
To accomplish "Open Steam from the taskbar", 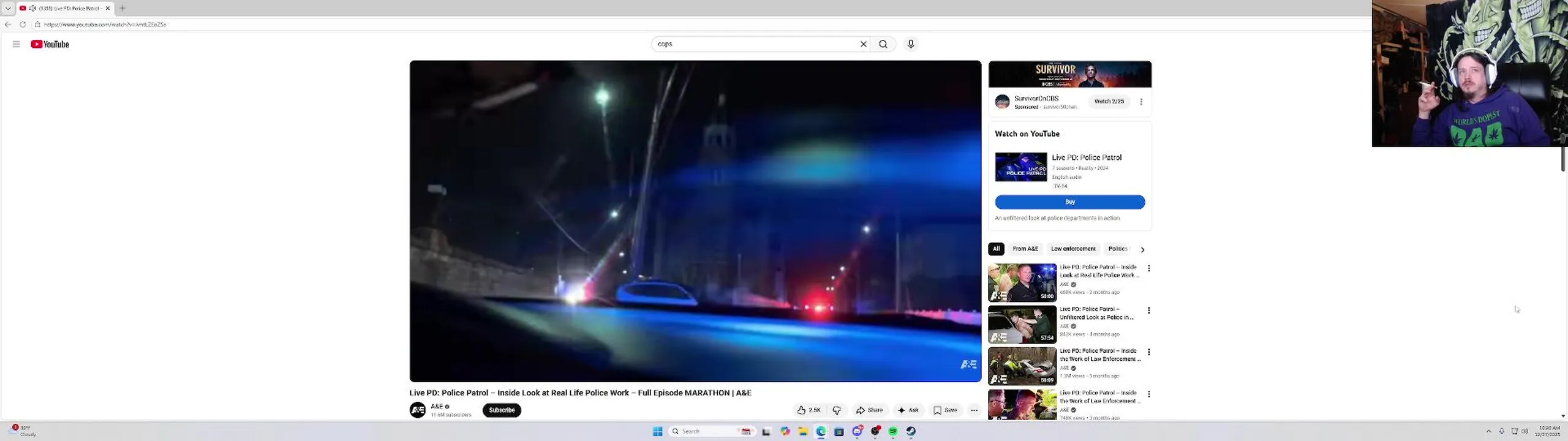I will 911,431.
